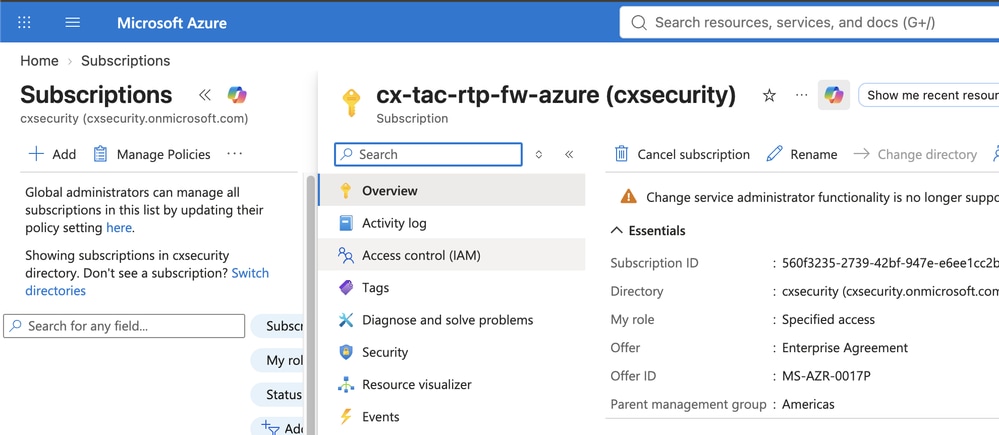Click Add subscription button

(52, 154)
